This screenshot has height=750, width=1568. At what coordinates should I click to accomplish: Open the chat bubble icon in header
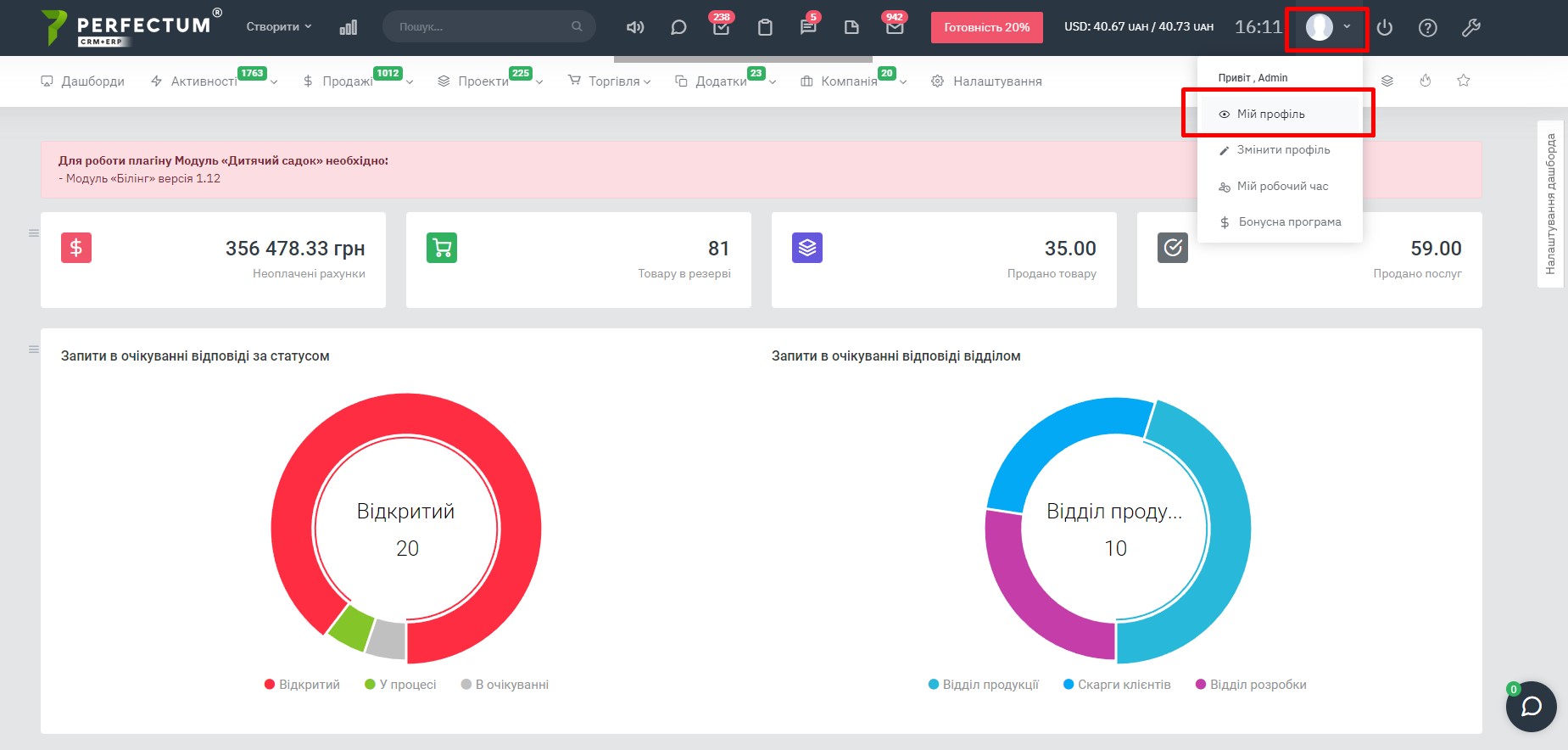coord(678,27)
